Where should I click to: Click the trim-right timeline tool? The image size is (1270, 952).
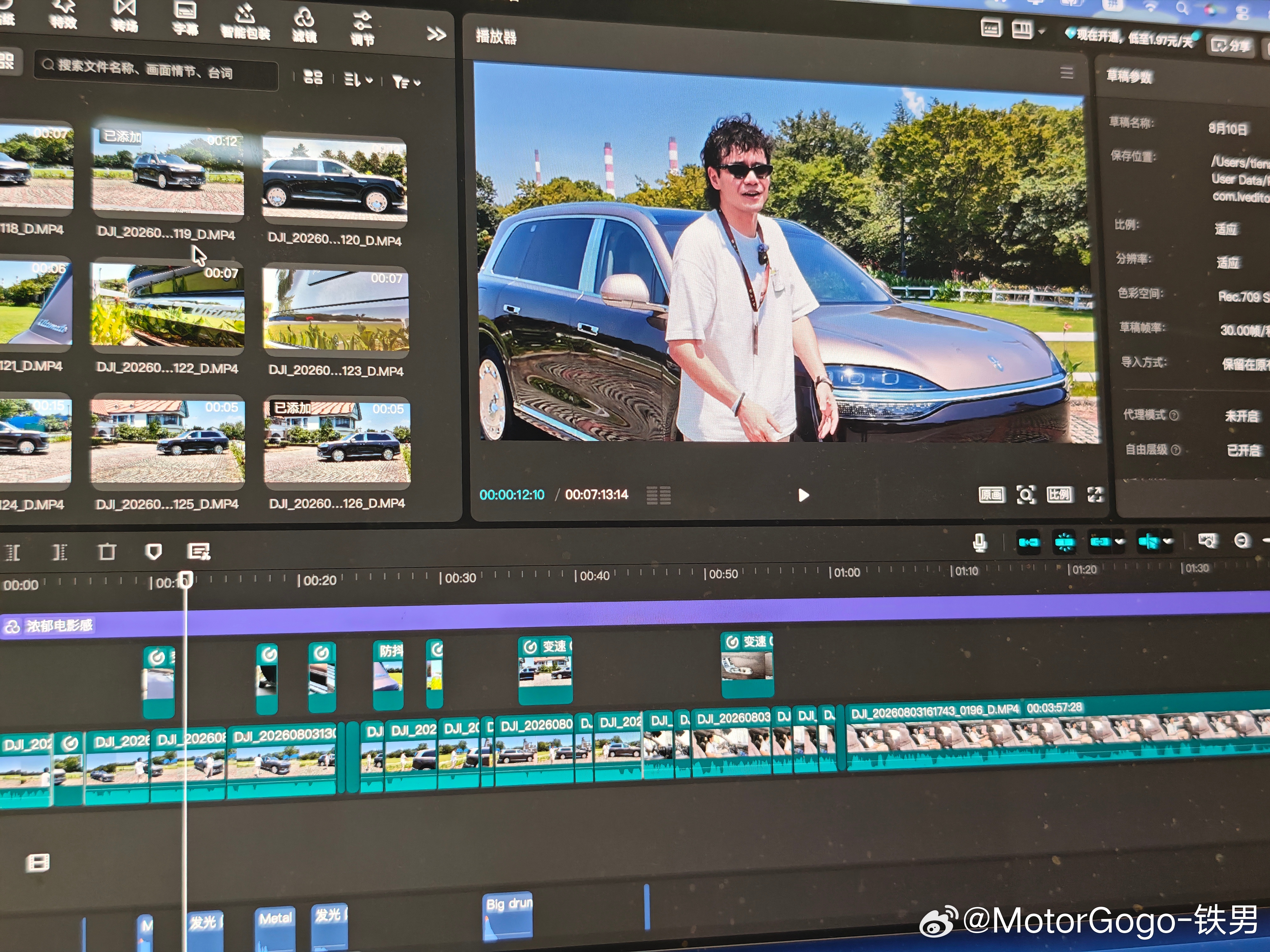(60, 552)
